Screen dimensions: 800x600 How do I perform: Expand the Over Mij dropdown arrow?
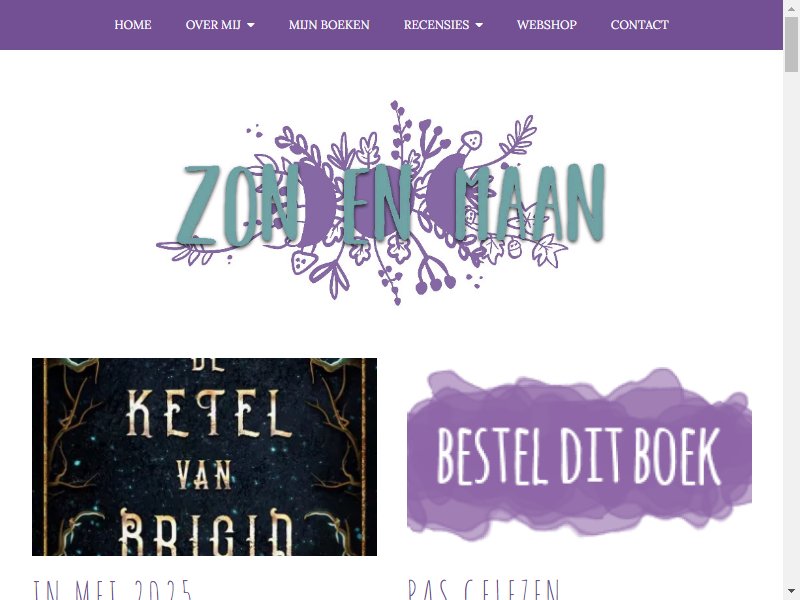(x=251, y=25)
